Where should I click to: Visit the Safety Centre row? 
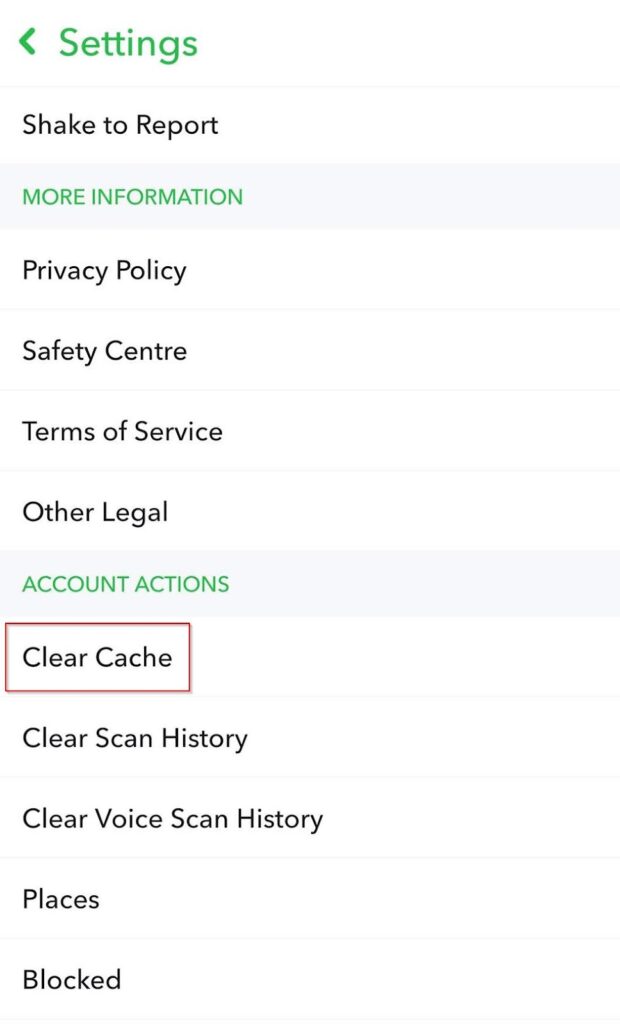coord(104,351)
